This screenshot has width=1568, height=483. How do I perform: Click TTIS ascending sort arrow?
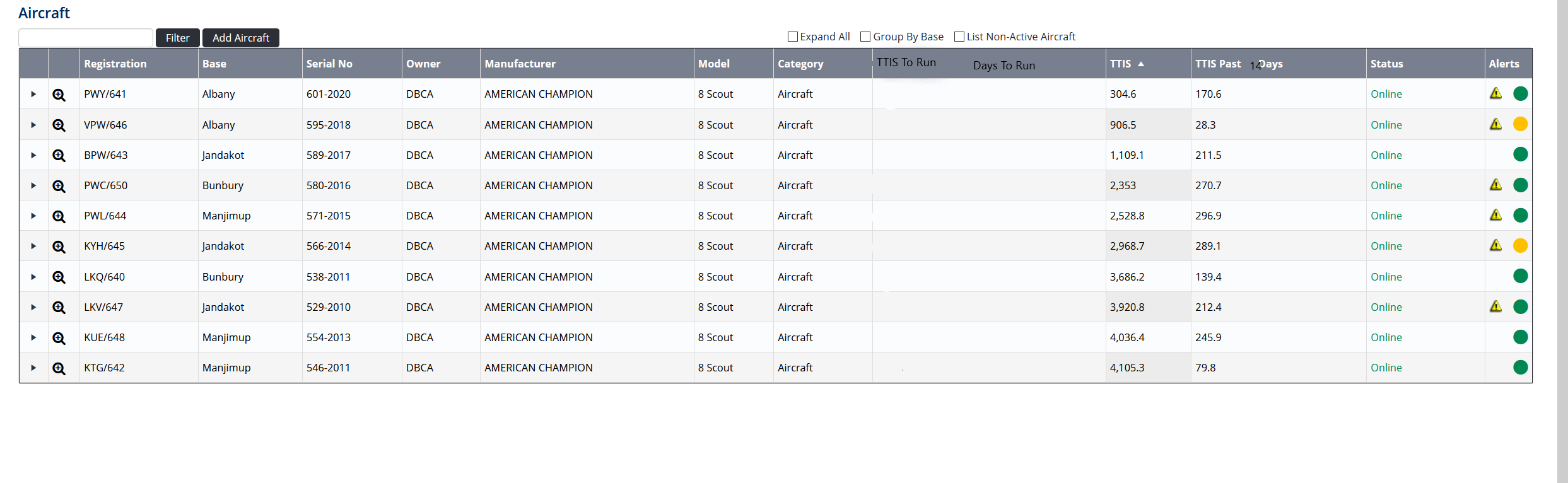click(1141, 64)
